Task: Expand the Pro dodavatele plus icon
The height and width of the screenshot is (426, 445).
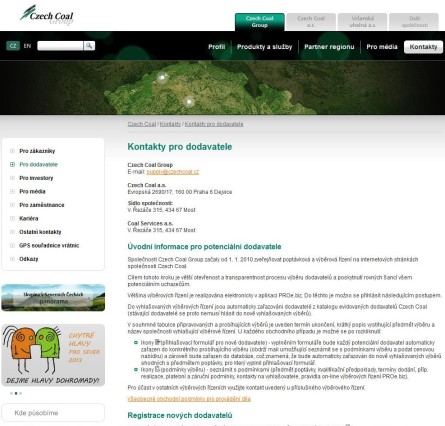Action: [x=12, y=164]
